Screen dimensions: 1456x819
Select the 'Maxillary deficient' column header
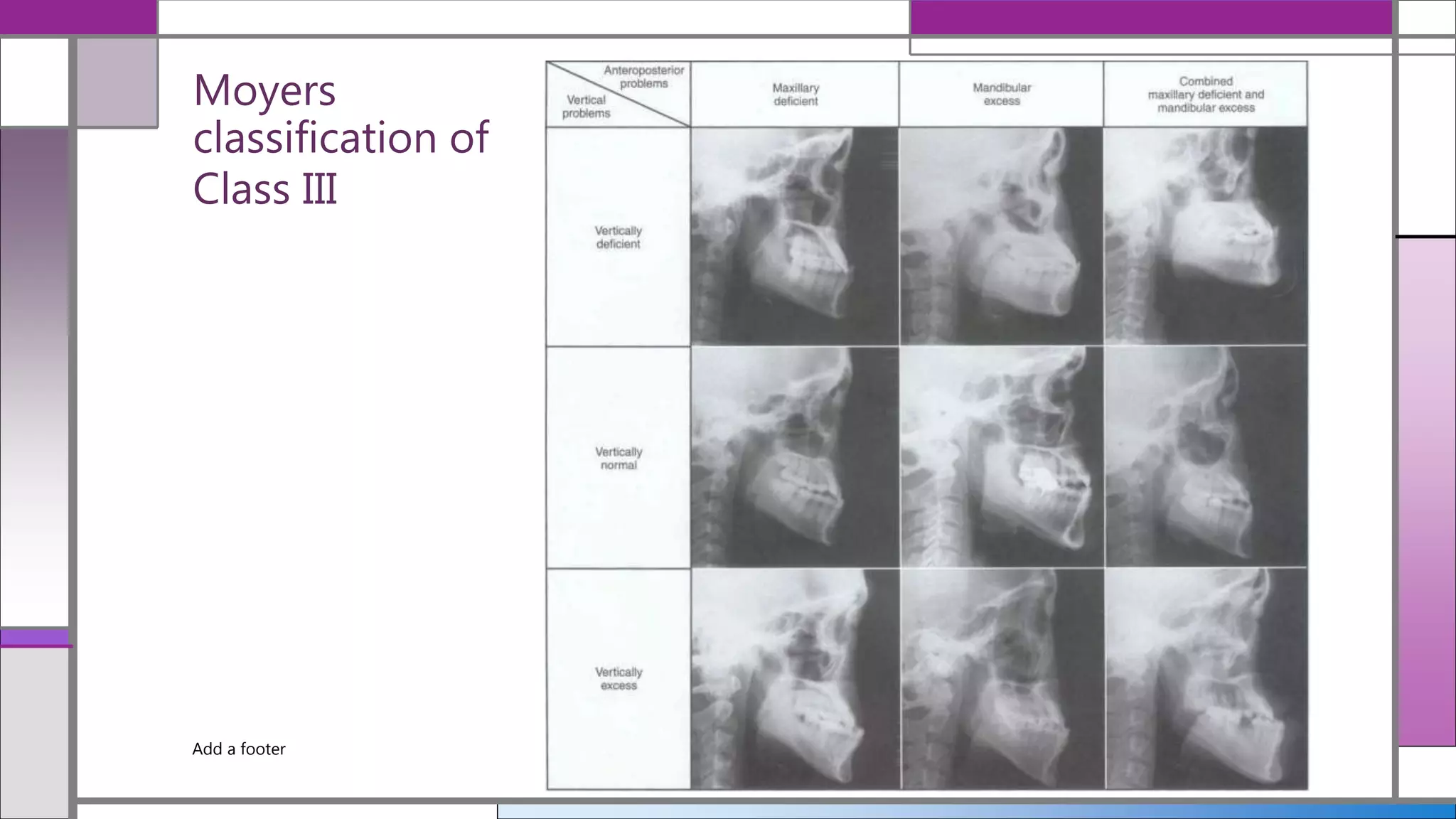point(796,95)
